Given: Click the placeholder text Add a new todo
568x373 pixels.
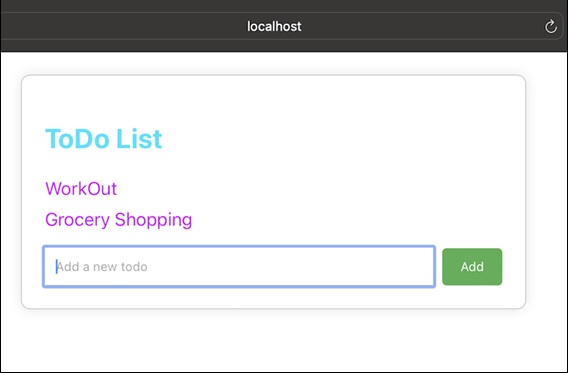Looking at the screenshot, I should click(102, 267).
